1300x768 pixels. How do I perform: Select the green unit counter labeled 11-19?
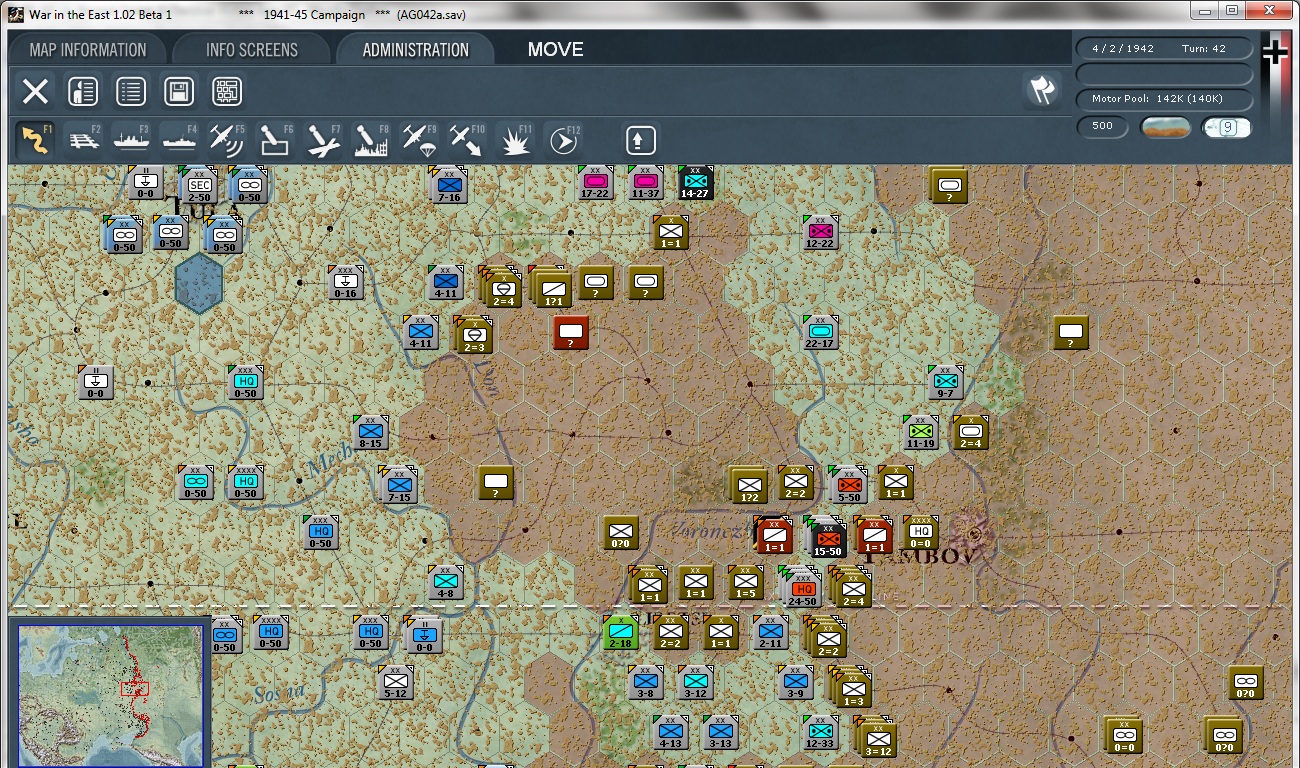click(x=921, y=432)
